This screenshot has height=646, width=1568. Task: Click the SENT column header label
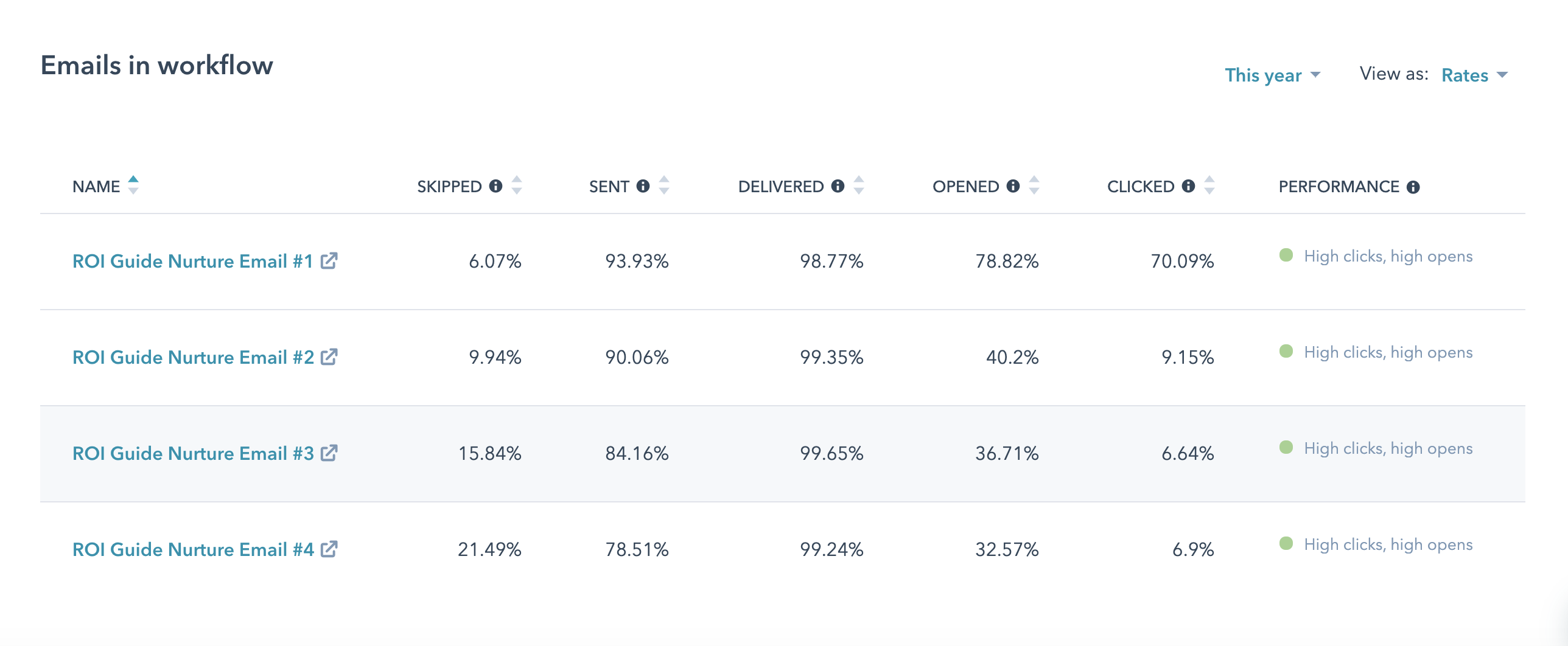609,187
